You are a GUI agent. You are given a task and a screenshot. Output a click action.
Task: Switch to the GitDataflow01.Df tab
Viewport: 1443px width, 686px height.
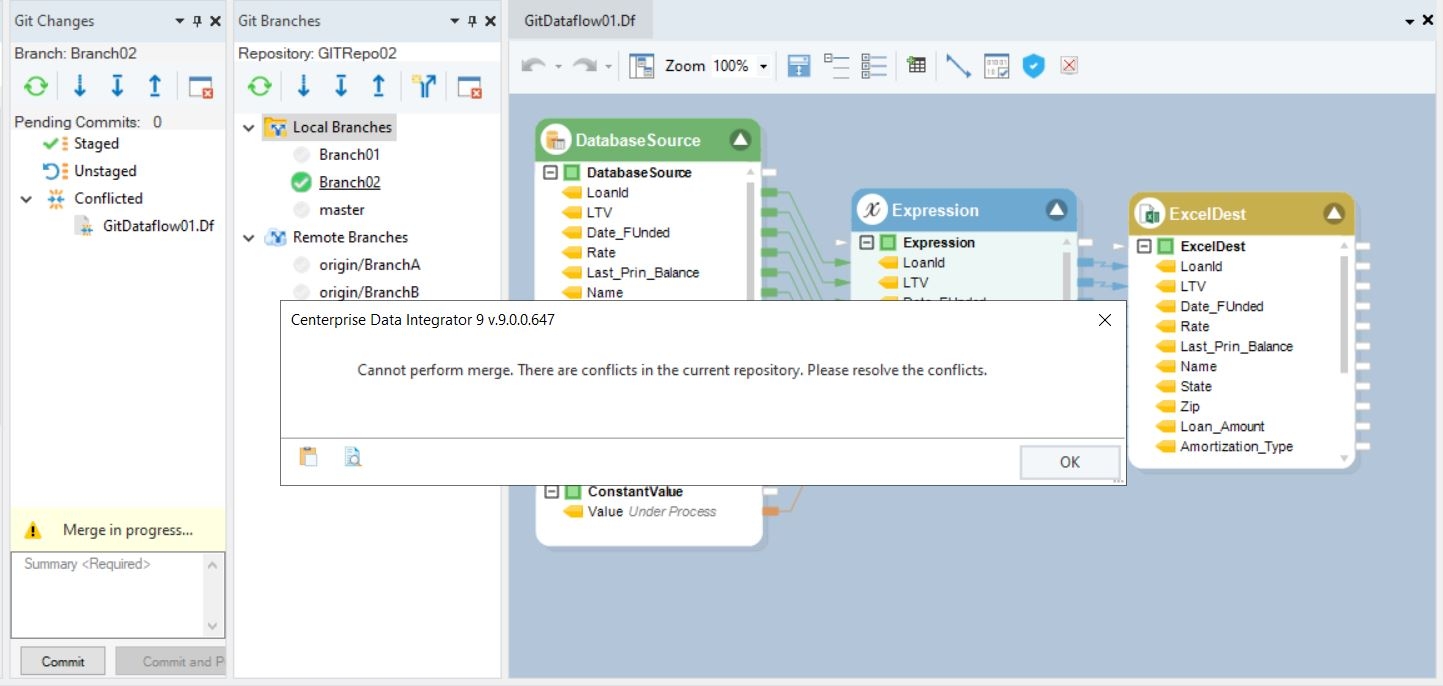[x=580, y=21]
